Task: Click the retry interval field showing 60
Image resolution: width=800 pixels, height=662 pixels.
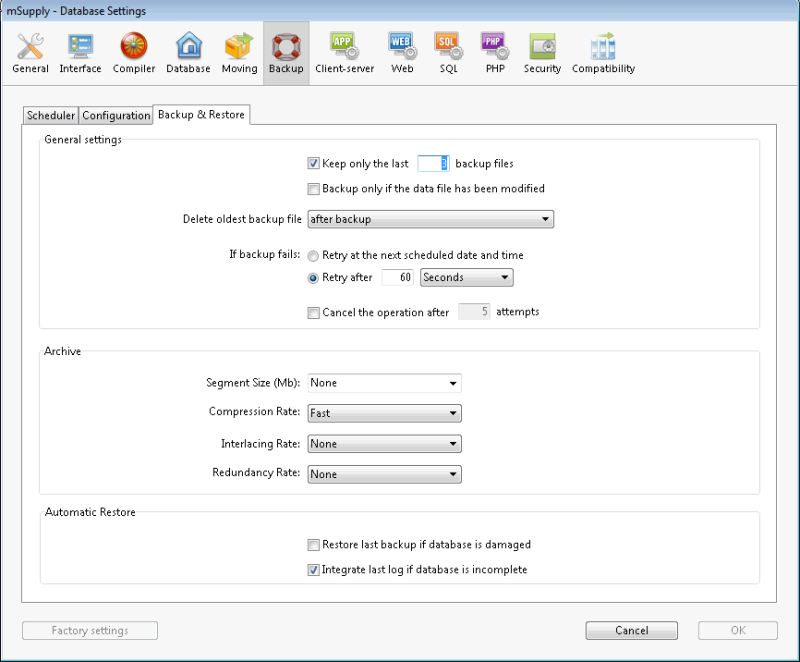Action: (x=397, y=278)
